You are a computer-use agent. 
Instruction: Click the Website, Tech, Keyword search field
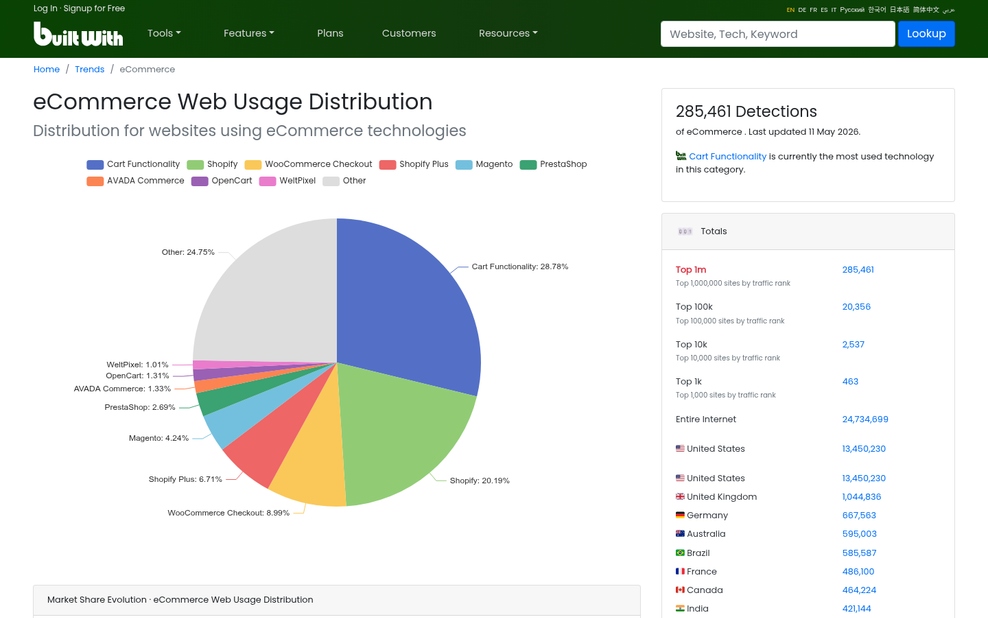[x=778, y=34]
